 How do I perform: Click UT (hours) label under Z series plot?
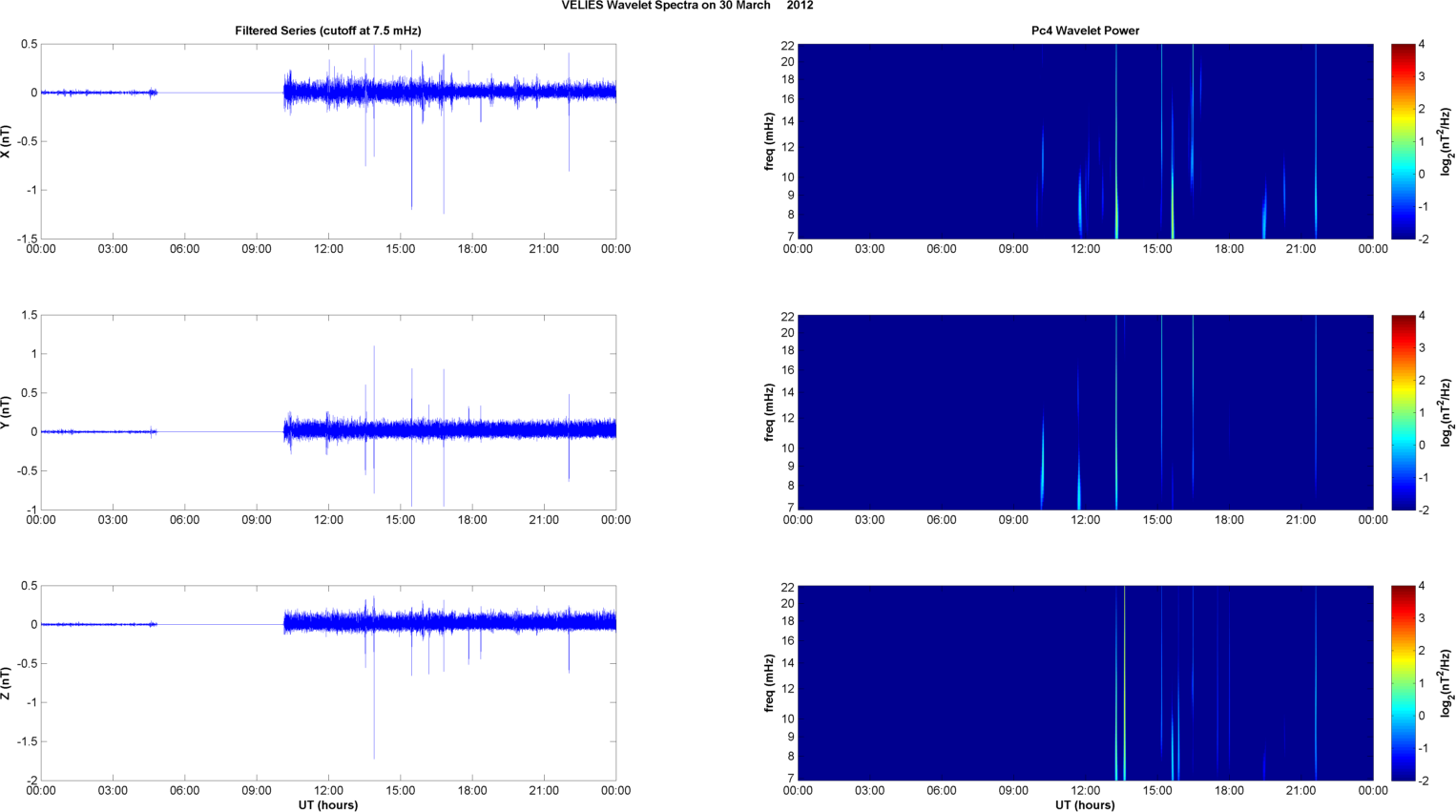coord(327,805)
